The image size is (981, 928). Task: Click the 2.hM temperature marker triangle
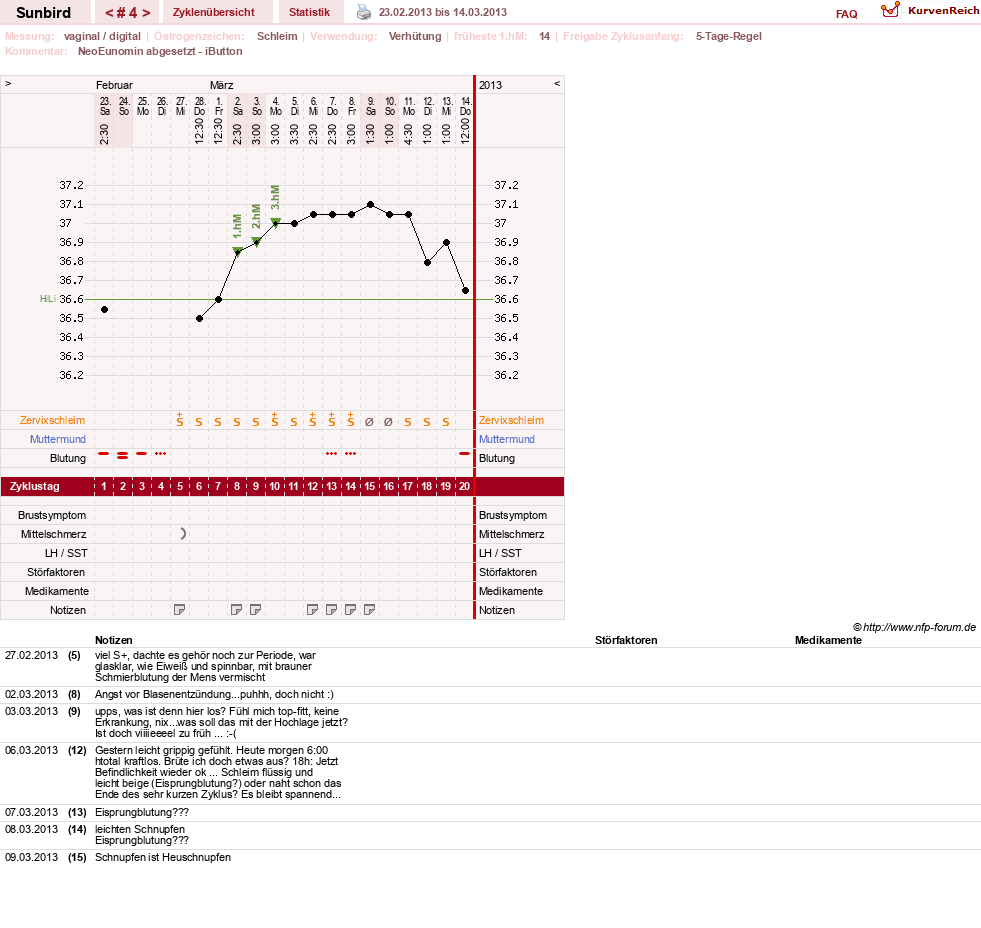tap(256, 242)
